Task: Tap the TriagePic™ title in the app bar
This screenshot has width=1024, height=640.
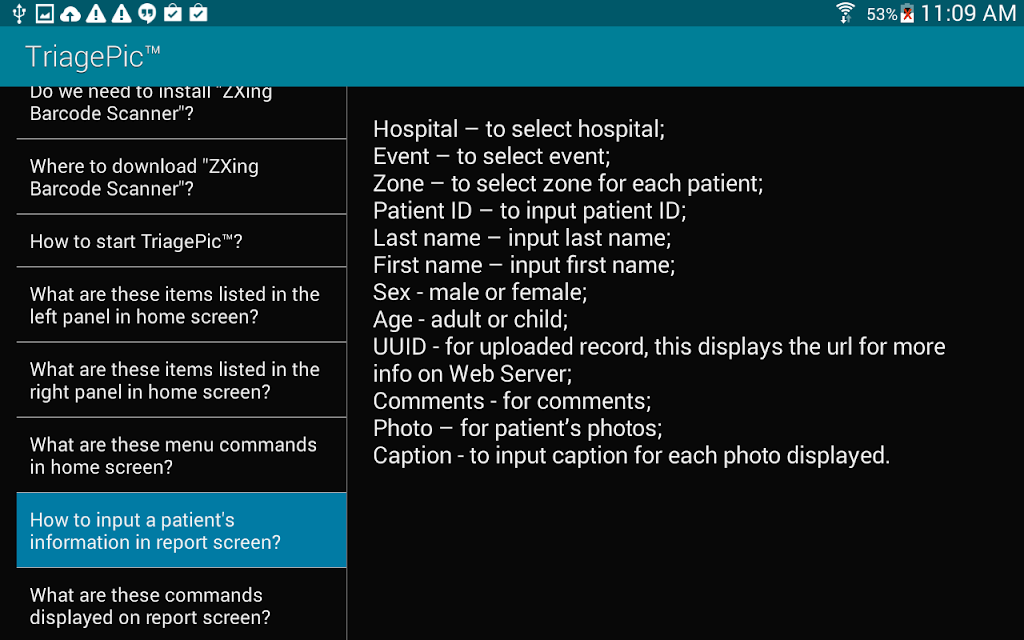Action: click(93, 57)
